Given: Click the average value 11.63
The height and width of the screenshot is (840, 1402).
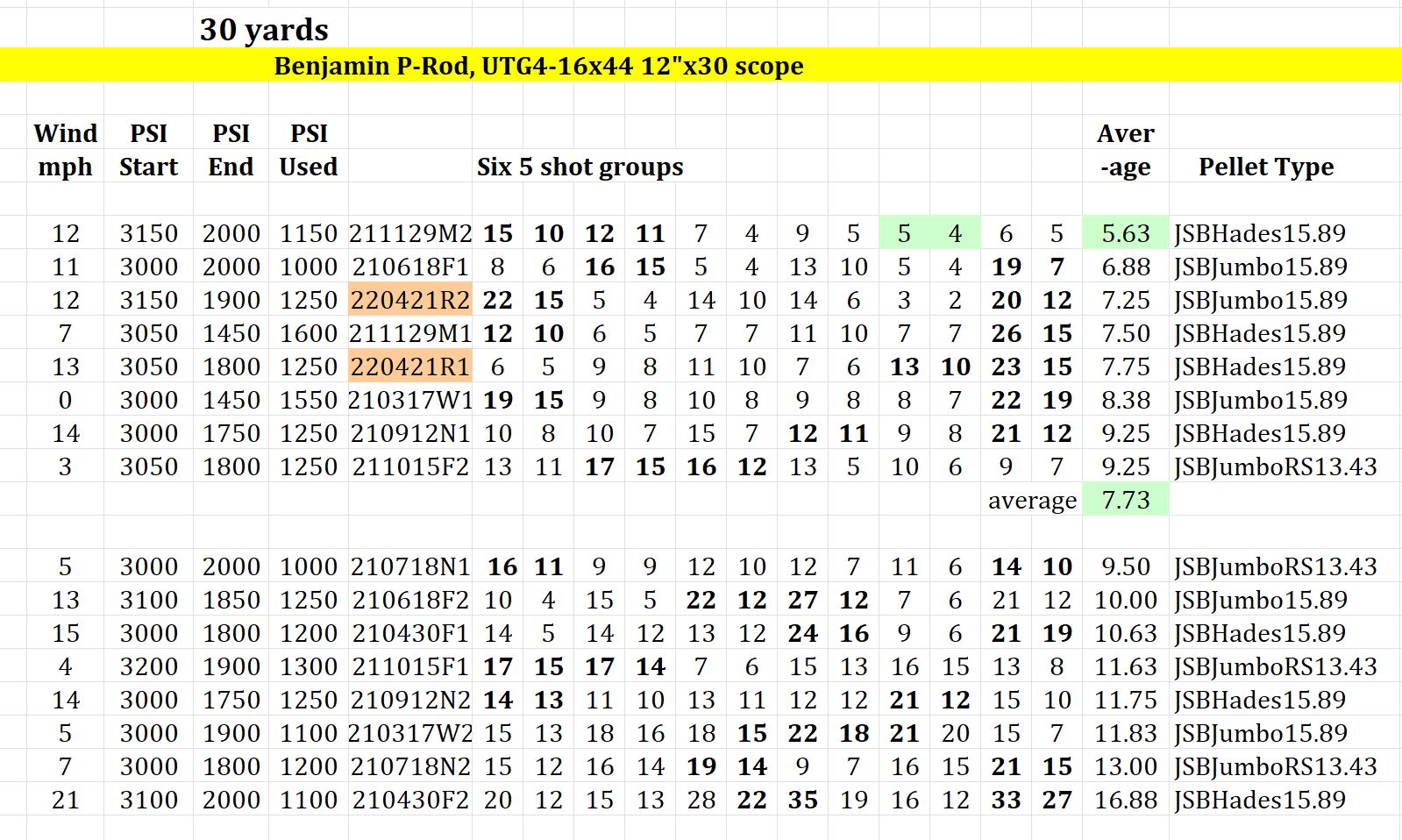Looking at the screenshot, I should click(x=1126, y=666).
